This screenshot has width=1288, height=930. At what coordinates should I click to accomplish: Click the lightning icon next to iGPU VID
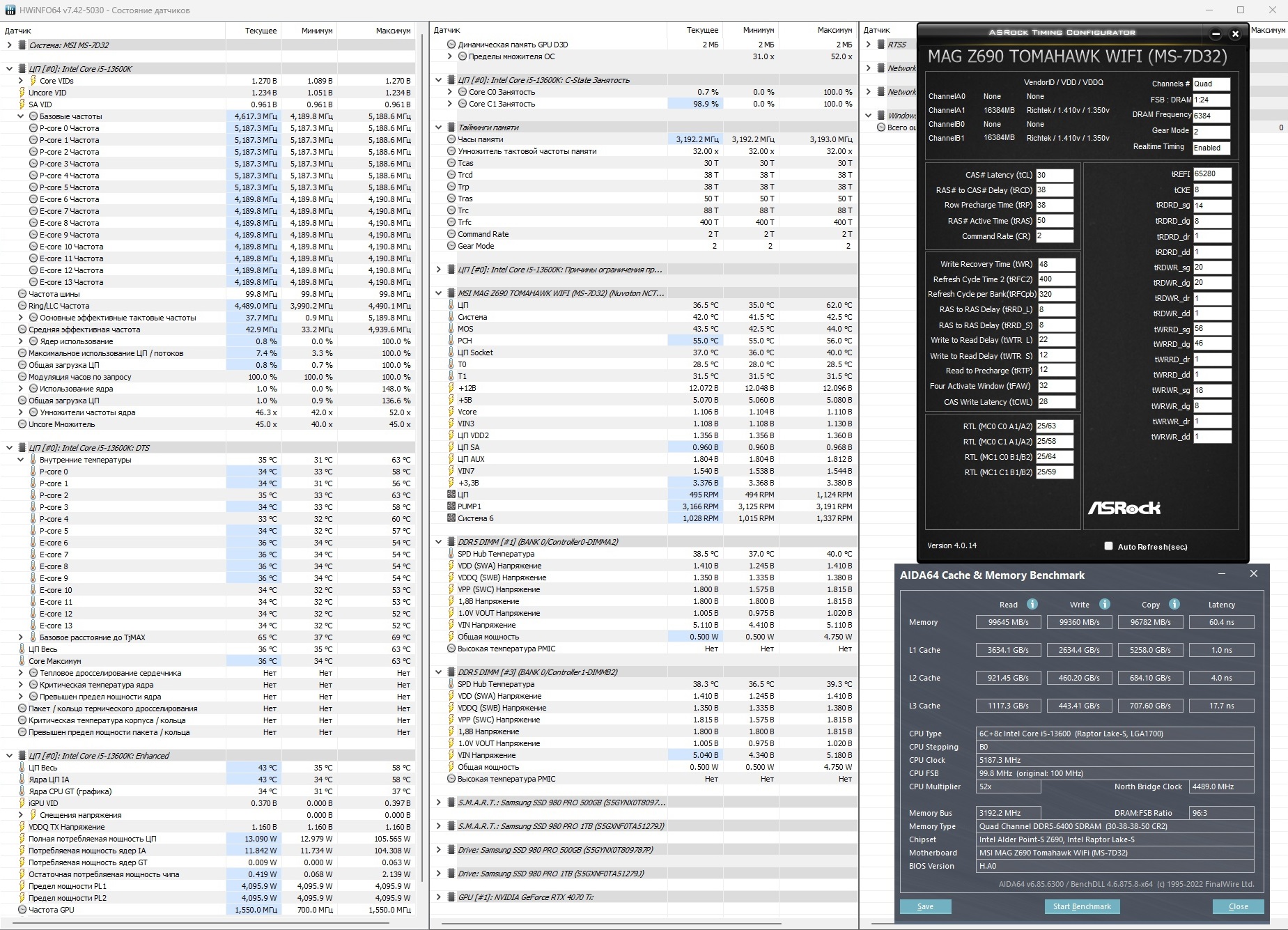coord(22,803)
